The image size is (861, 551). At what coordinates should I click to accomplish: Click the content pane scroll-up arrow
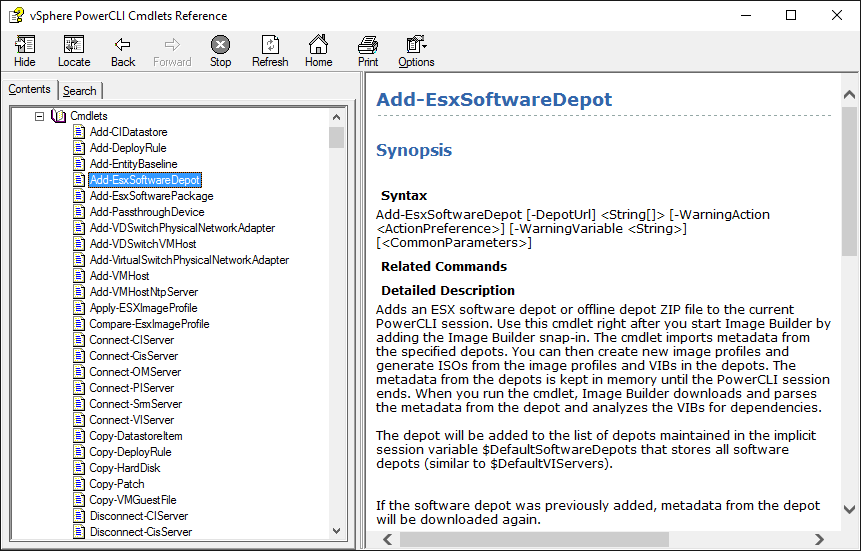click(849, 94)
